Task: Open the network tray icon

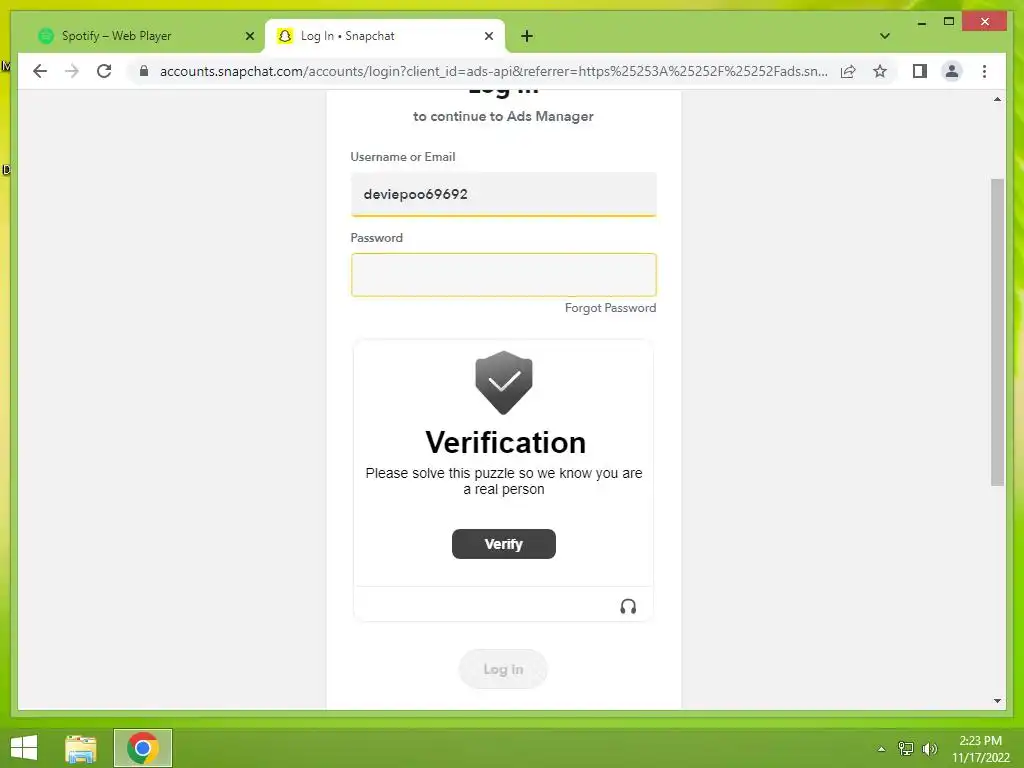Action: 905,749
